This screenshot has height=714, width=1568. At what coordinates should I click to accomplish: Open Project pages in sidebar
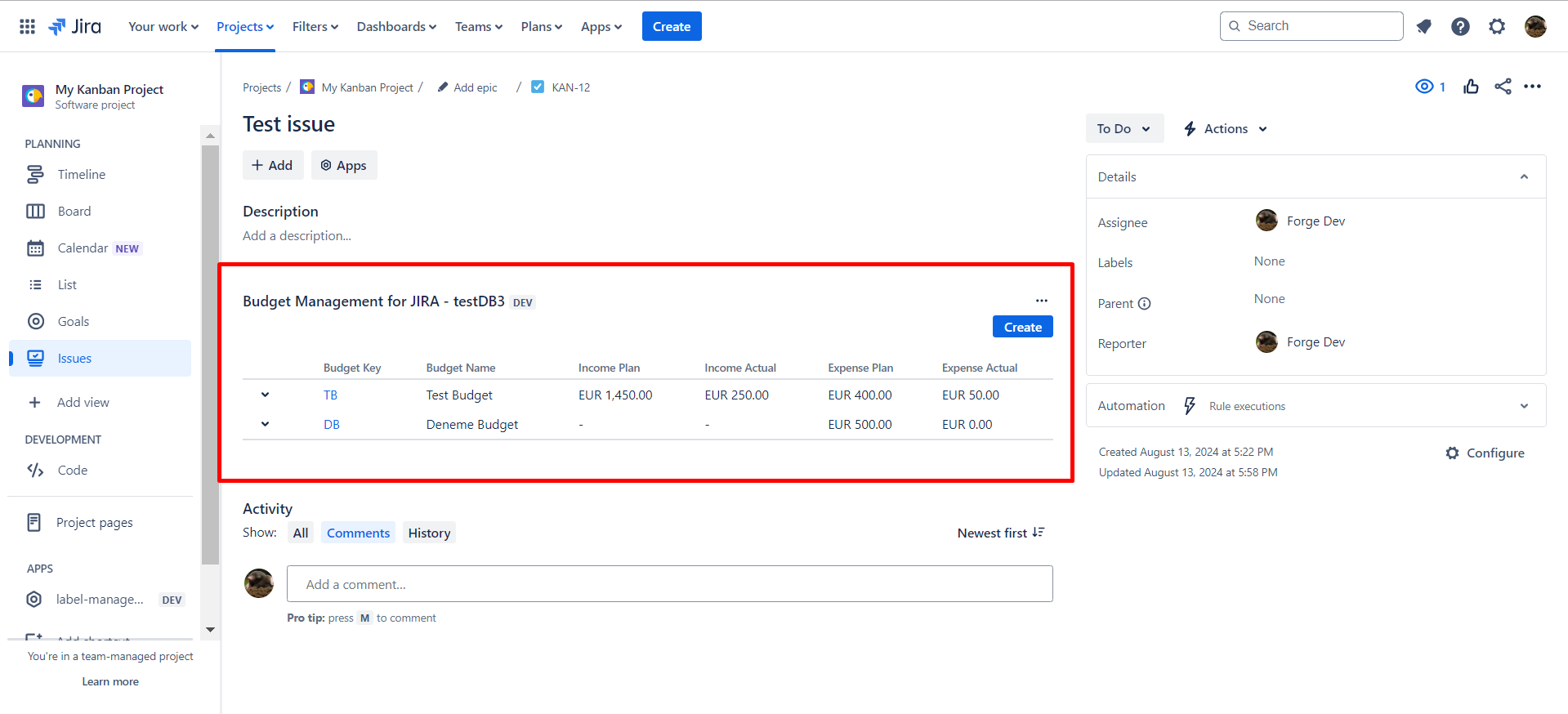tap(100, 523)
